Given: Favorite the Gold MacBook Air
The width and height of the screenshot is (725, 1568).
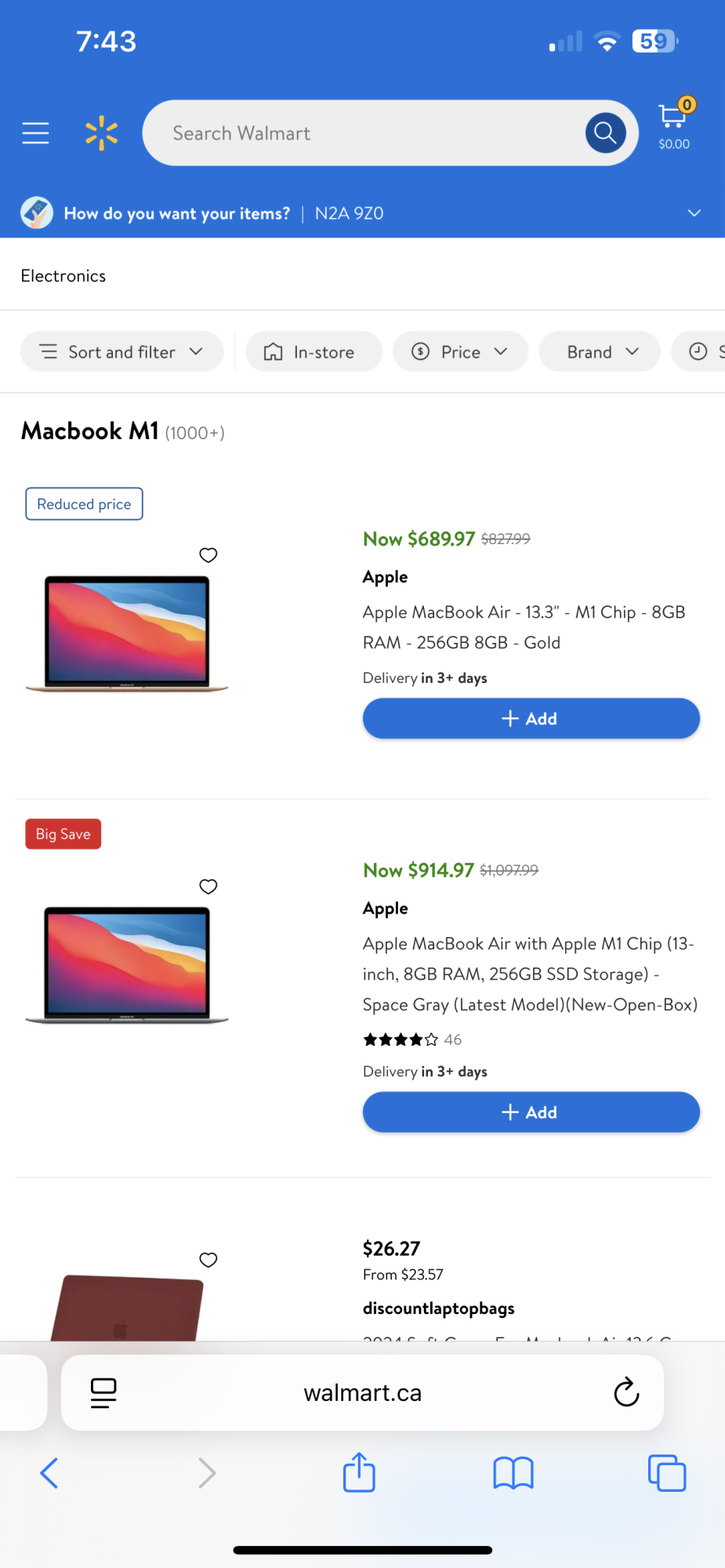Looking at the screenshot, I should click(x=208, y=555).
